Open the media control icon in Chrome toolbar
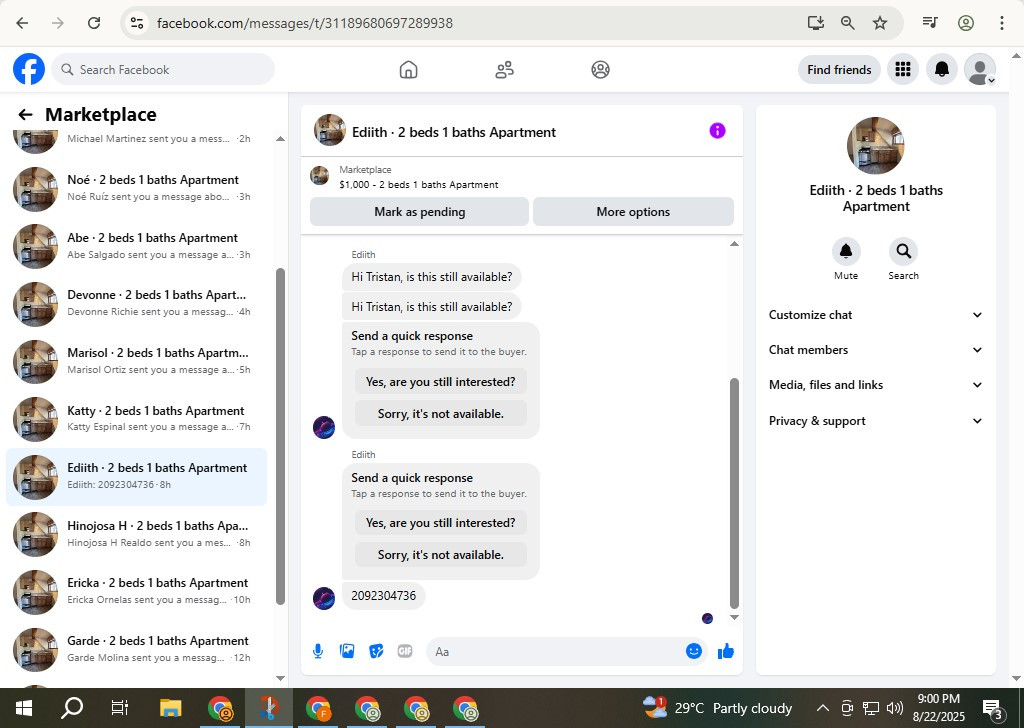The image size is (1024, 728). click(930, 23)
